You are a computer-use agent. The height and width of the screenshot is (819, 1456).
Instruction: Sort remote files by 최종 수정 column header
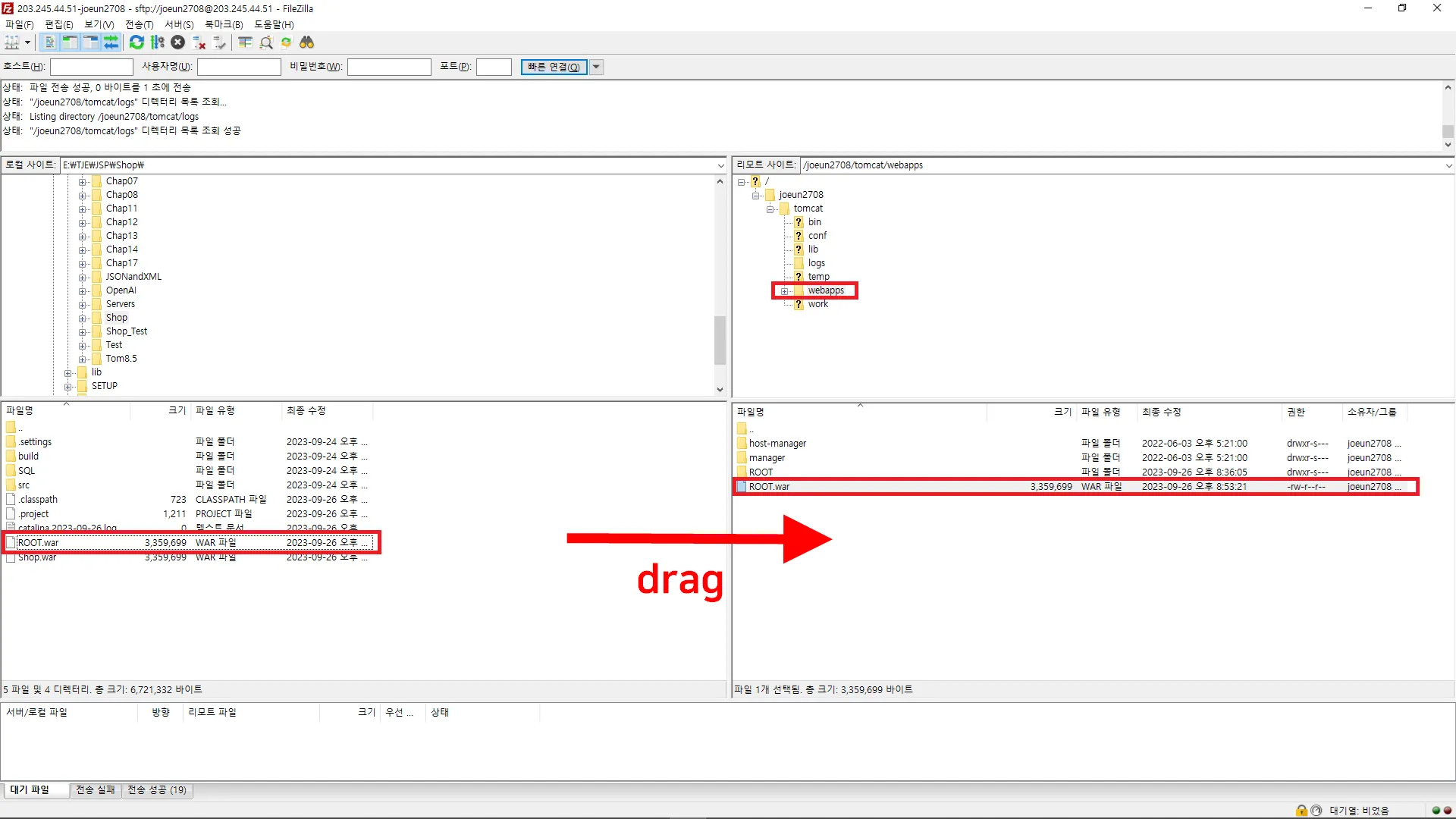(1161, 412)
